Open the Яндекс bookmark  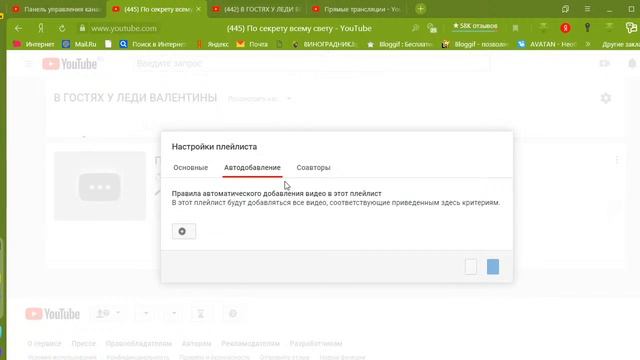coord(213,44)
